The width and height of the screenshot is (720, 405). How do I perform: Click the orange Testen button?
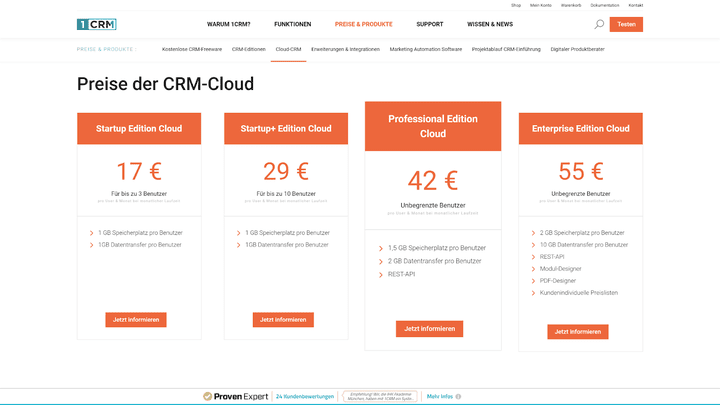point(626,24)
